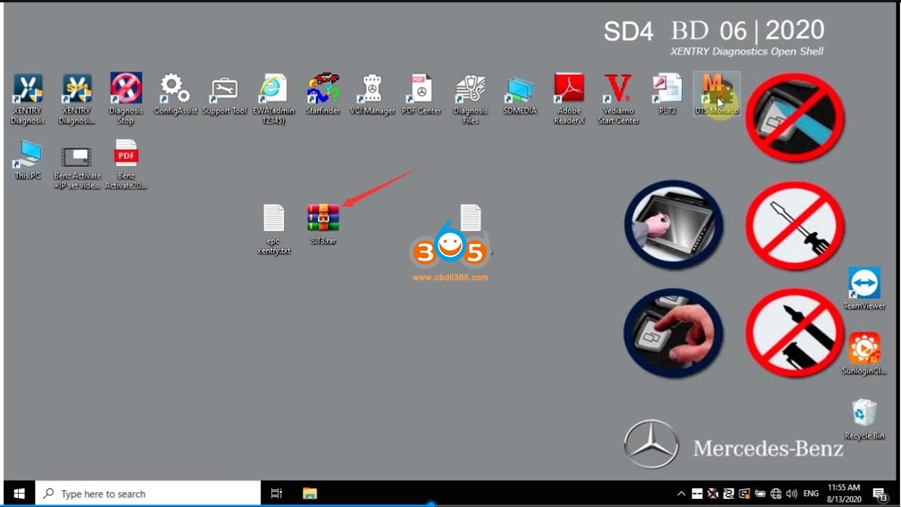Switch ENG input language indicator
The image size is (901, 507).
click(811, 493)
